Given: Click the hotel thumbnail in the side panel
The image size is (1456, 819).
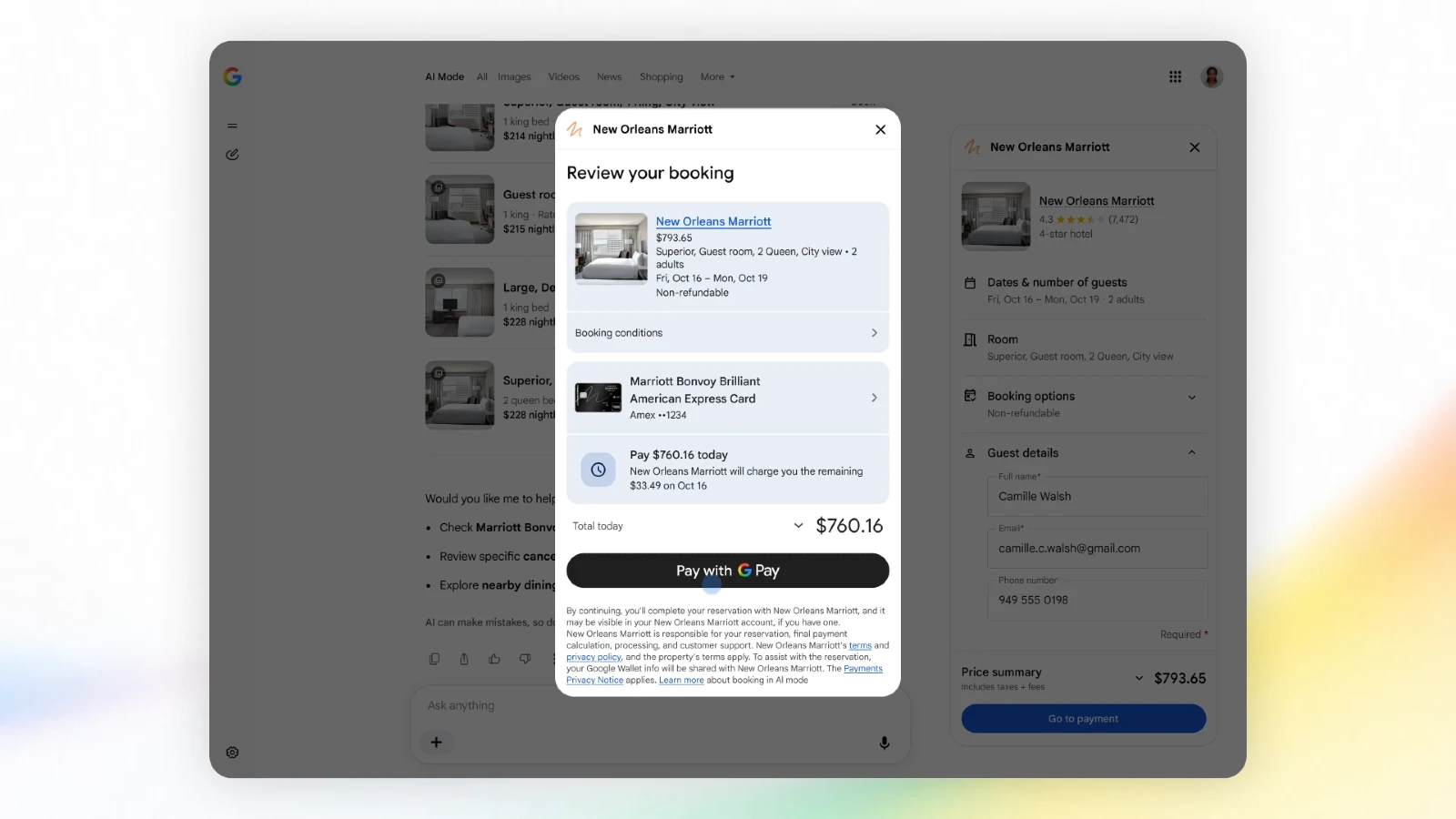Looking at the screenshot, I should tap(996, 217).
